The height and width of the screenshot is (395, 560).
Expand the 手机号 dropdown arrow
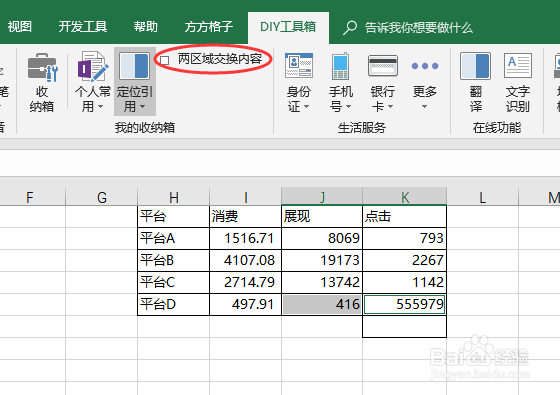(x=349, y=106)
